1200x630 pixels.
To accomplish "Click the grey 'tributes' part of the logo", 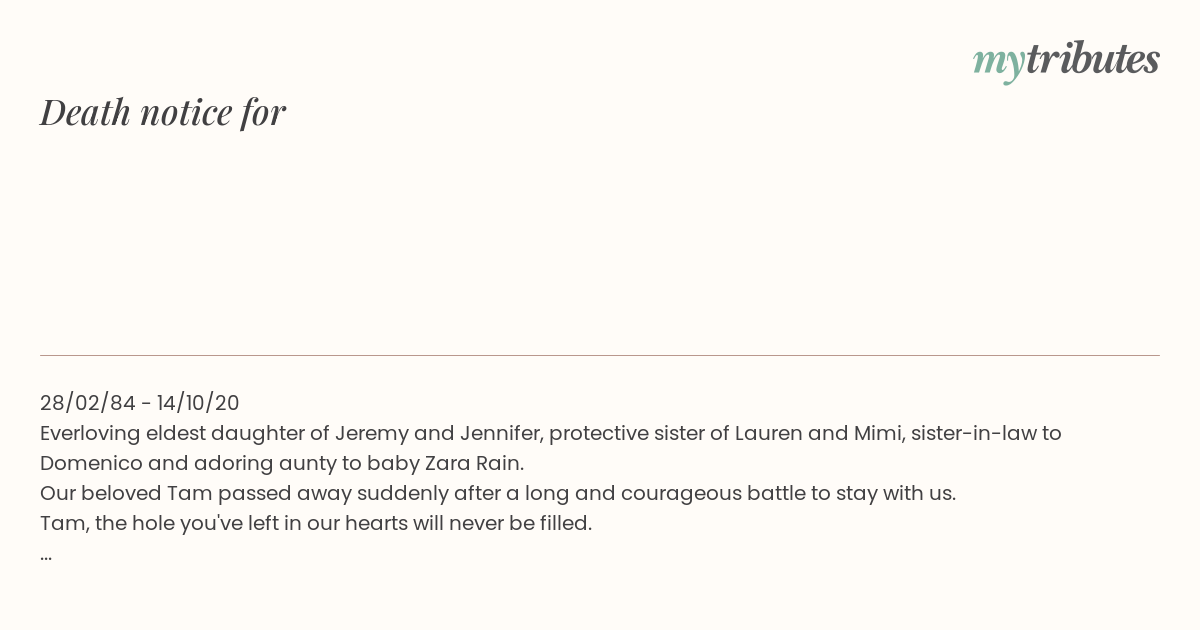I will (1093, 59).
